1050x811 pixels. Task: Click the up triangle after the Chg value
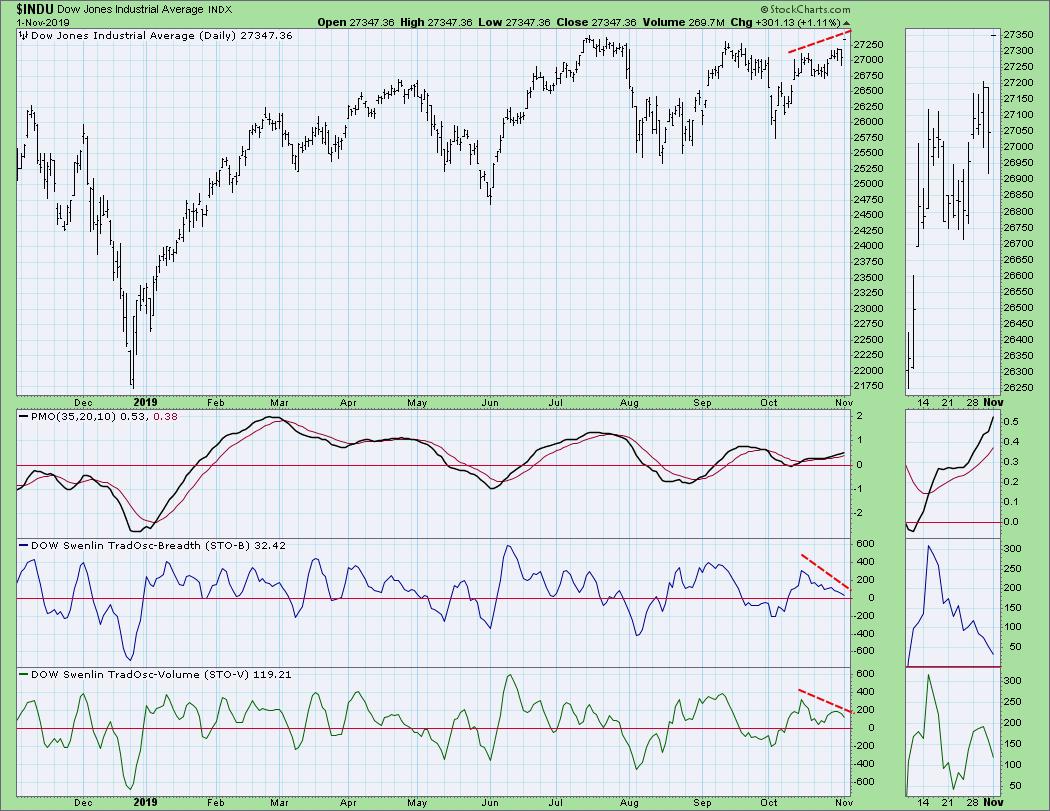tap(846, 23)
